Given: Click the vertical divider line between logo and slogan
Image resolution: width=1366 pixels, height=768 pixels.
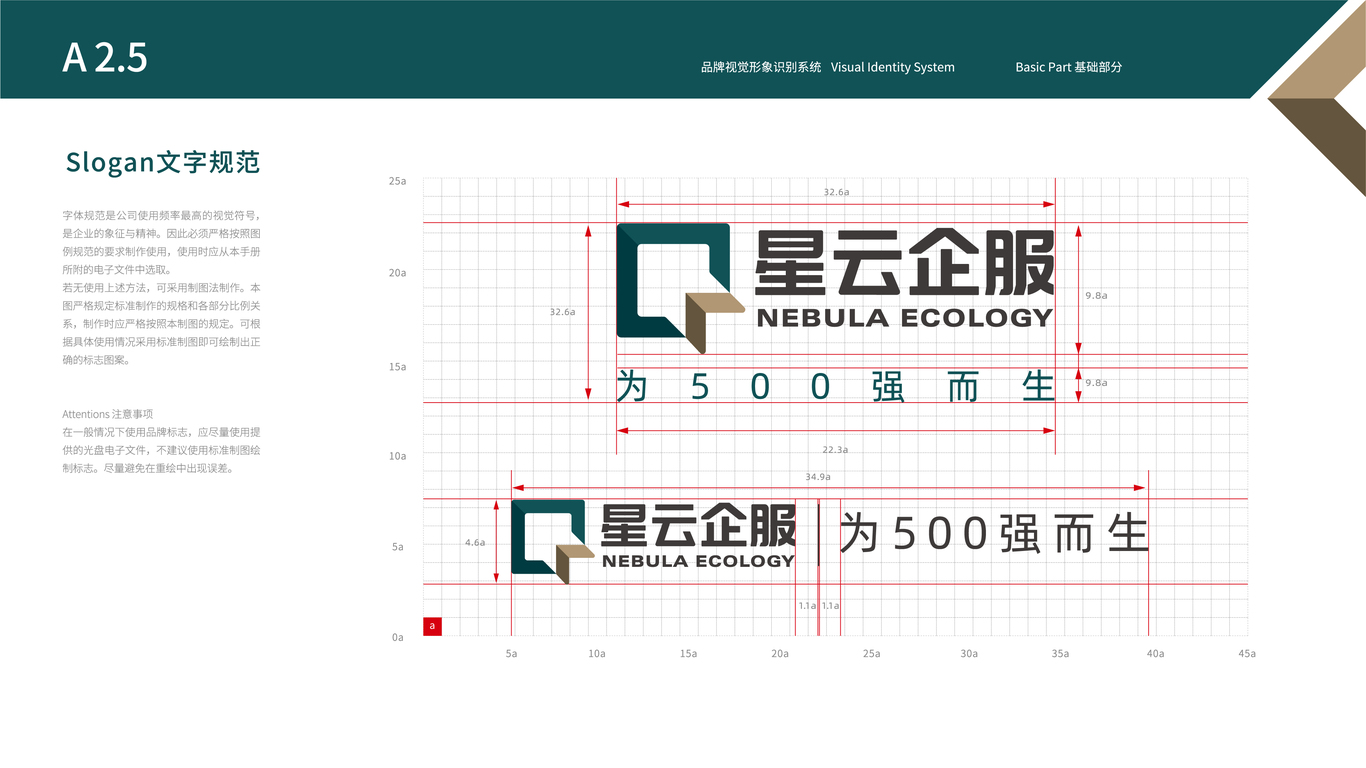Looking at the screenshot, I should click(x=819, y=533).
